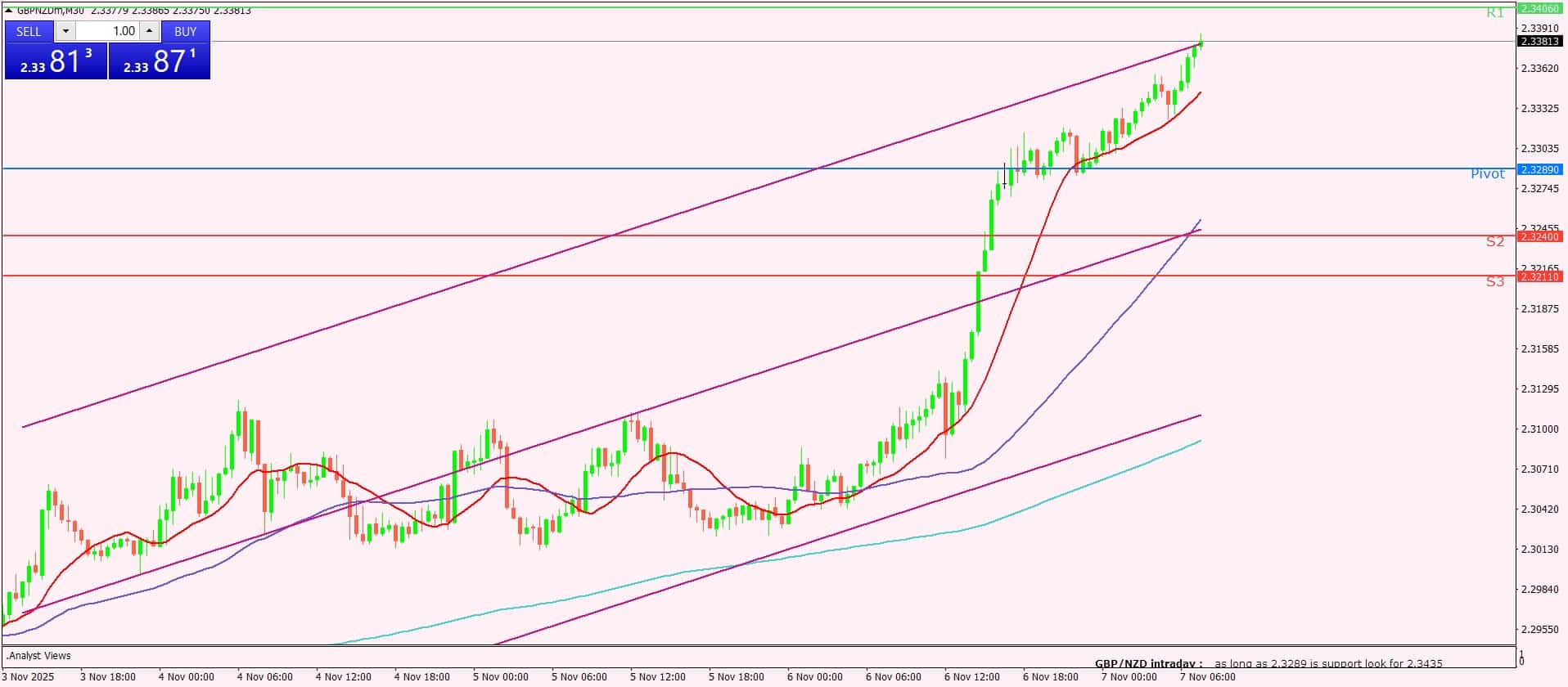Click the 2.33035 price axis value
This screenshot has width=1568, height=687.
(x=1539, y=148)
